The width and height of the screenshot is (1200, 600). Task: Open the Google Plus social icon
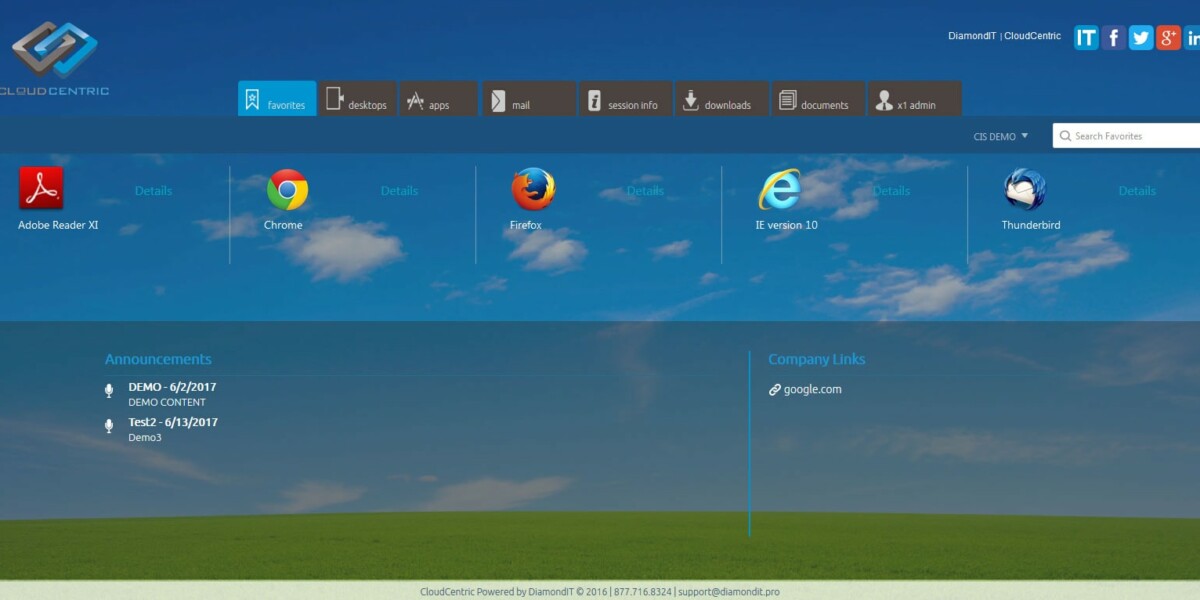(x=1168, y=38)
